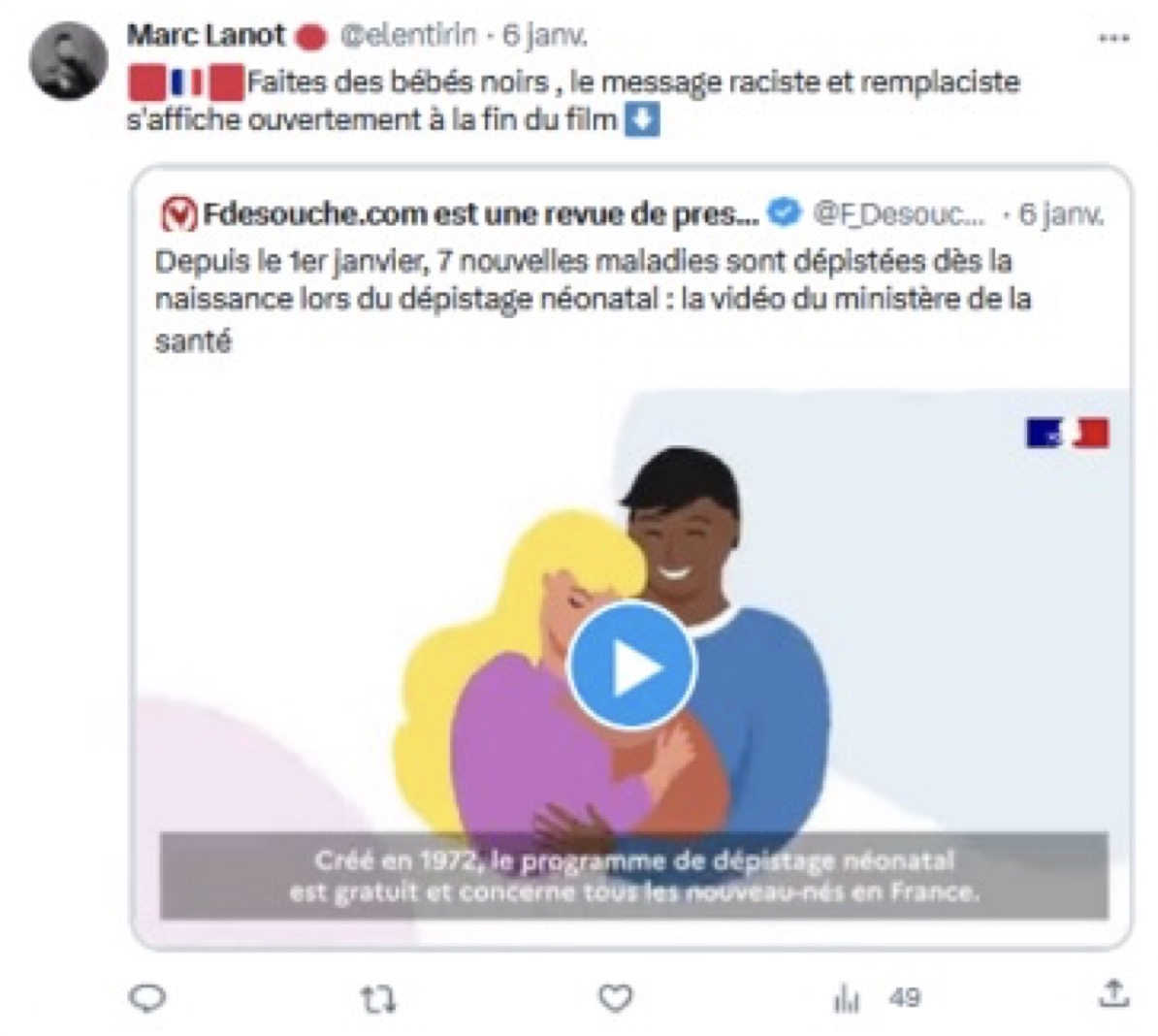Open quoted tweet text about dépistage néonatal
The height and width of the screenshot is (1036, 1158).
pyautogui.click(x=593, y=301)
